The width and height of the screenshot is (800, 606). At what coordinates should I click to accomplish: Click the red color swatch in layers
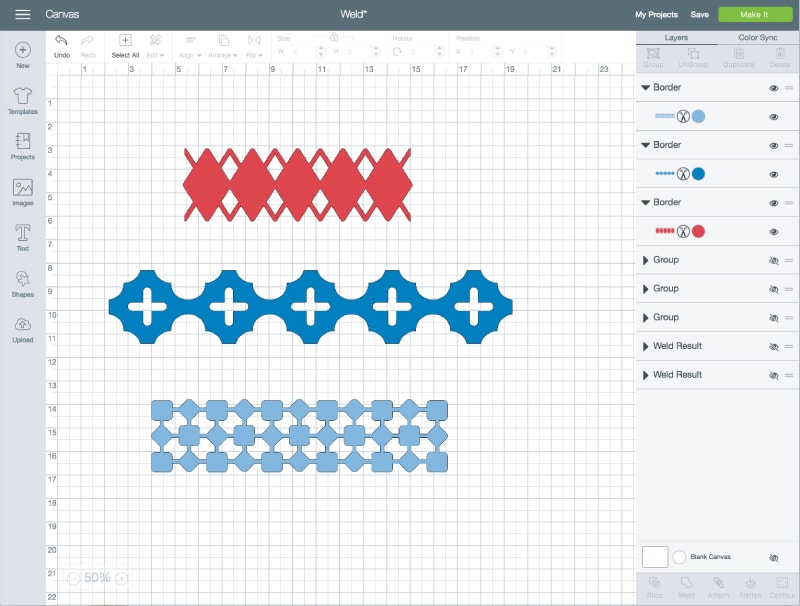[x=699, y=231]
